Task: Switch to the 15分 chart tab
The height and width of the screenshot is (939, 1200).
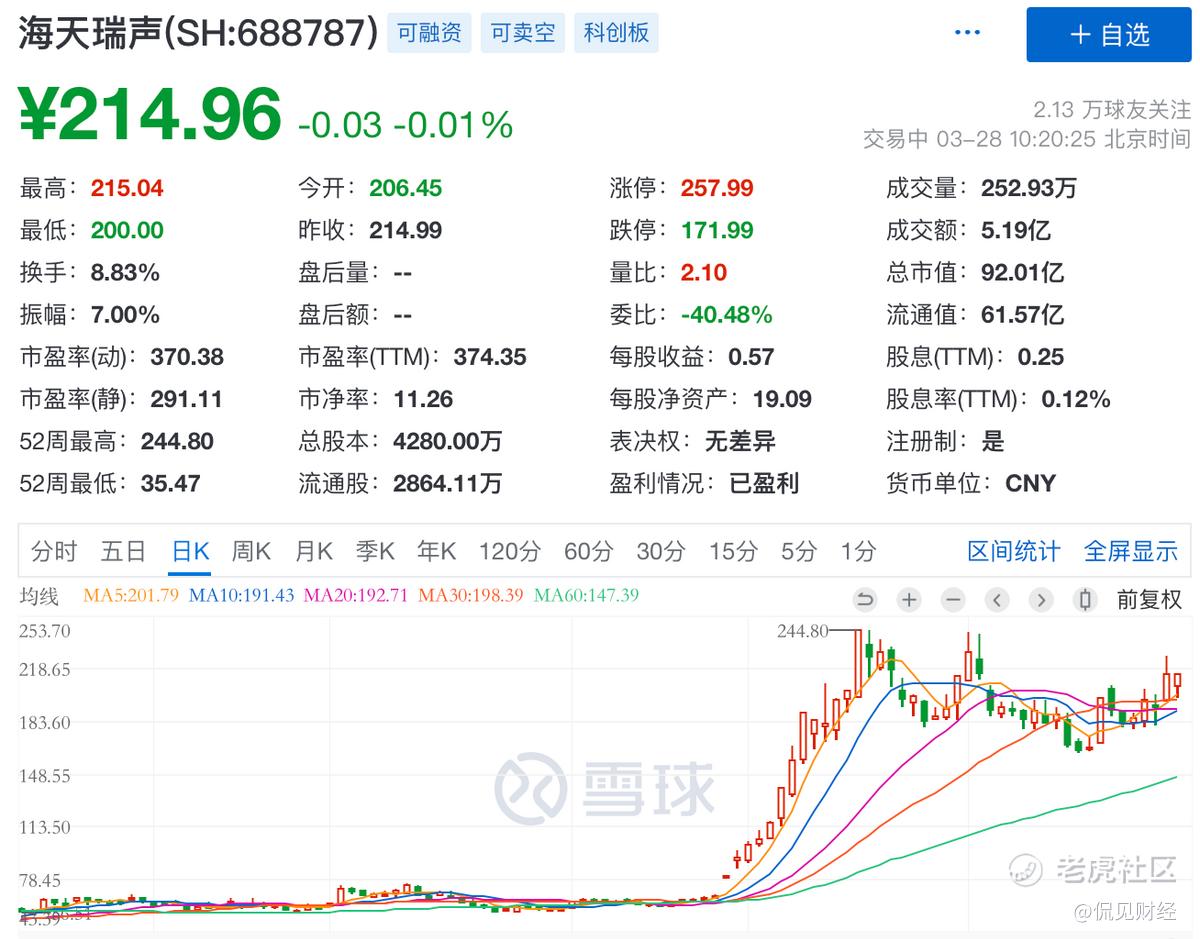Action: tap(733, 551)
